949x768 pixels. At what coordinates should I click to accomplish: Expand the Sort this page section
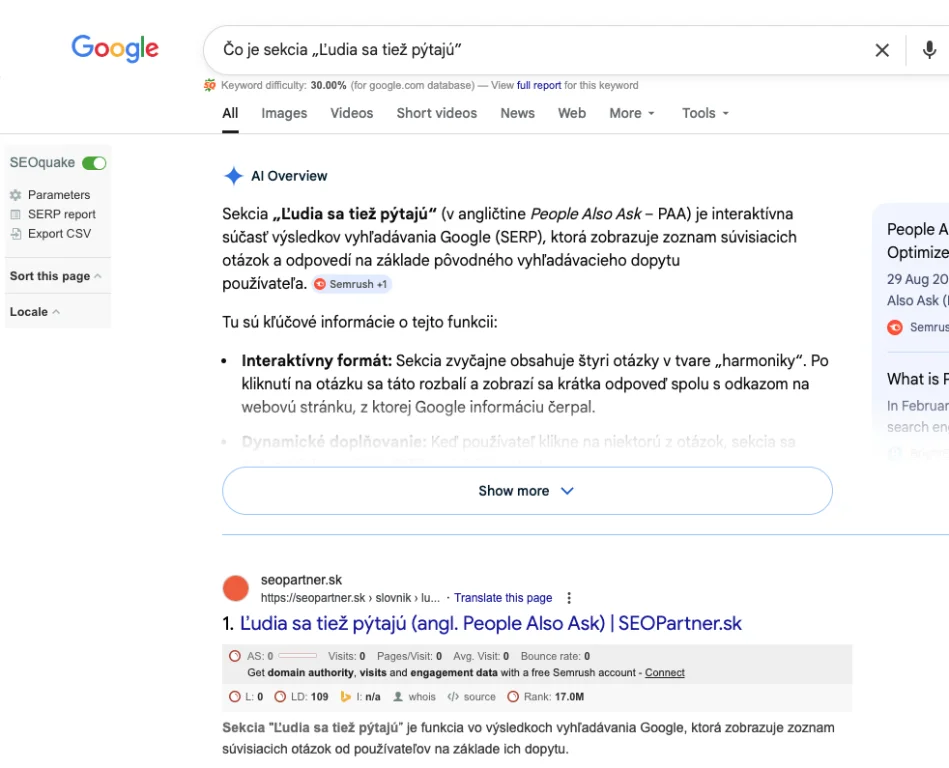pyautogui.click(x=55, y=276)
